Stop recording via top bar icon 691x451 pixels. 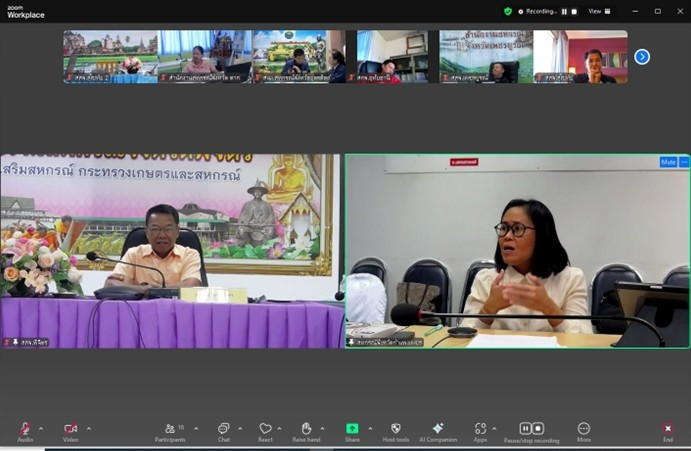click(x=574, y=12)
